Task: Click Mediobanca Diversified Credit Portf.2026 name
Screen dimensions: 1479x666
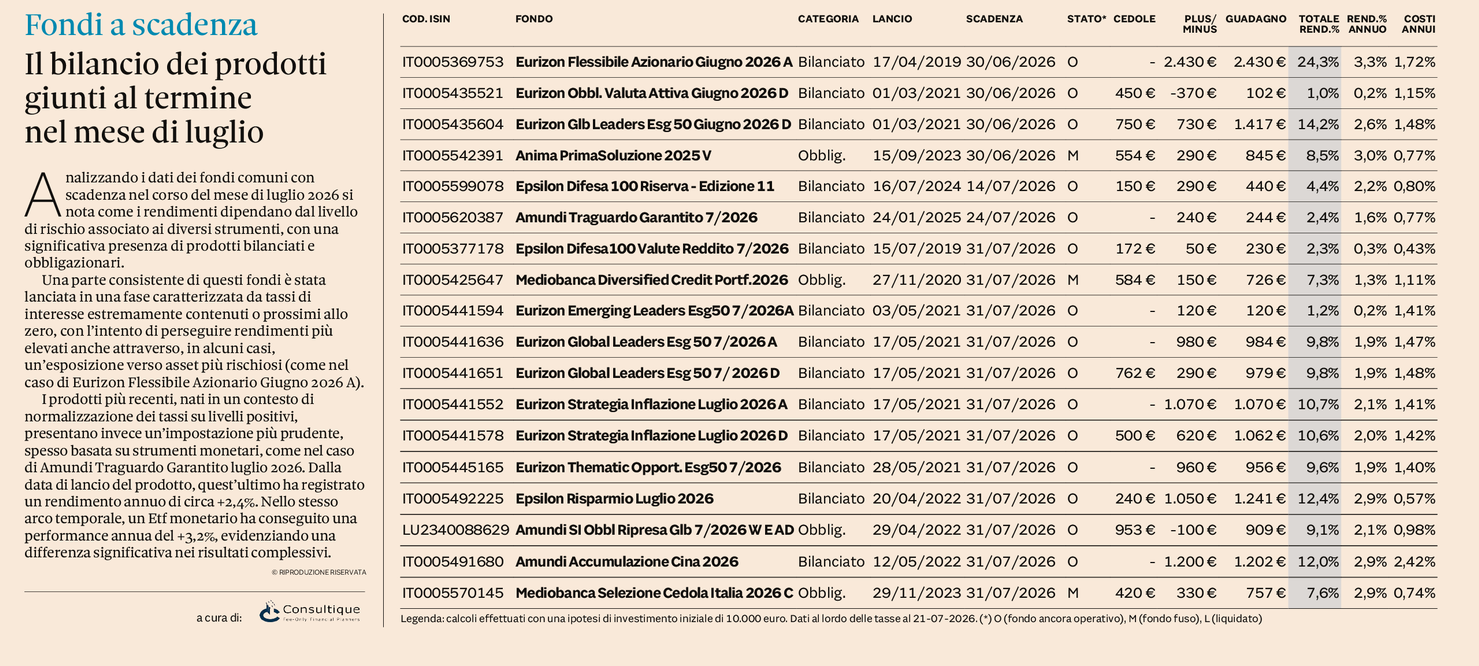Action: click(652, 280)
